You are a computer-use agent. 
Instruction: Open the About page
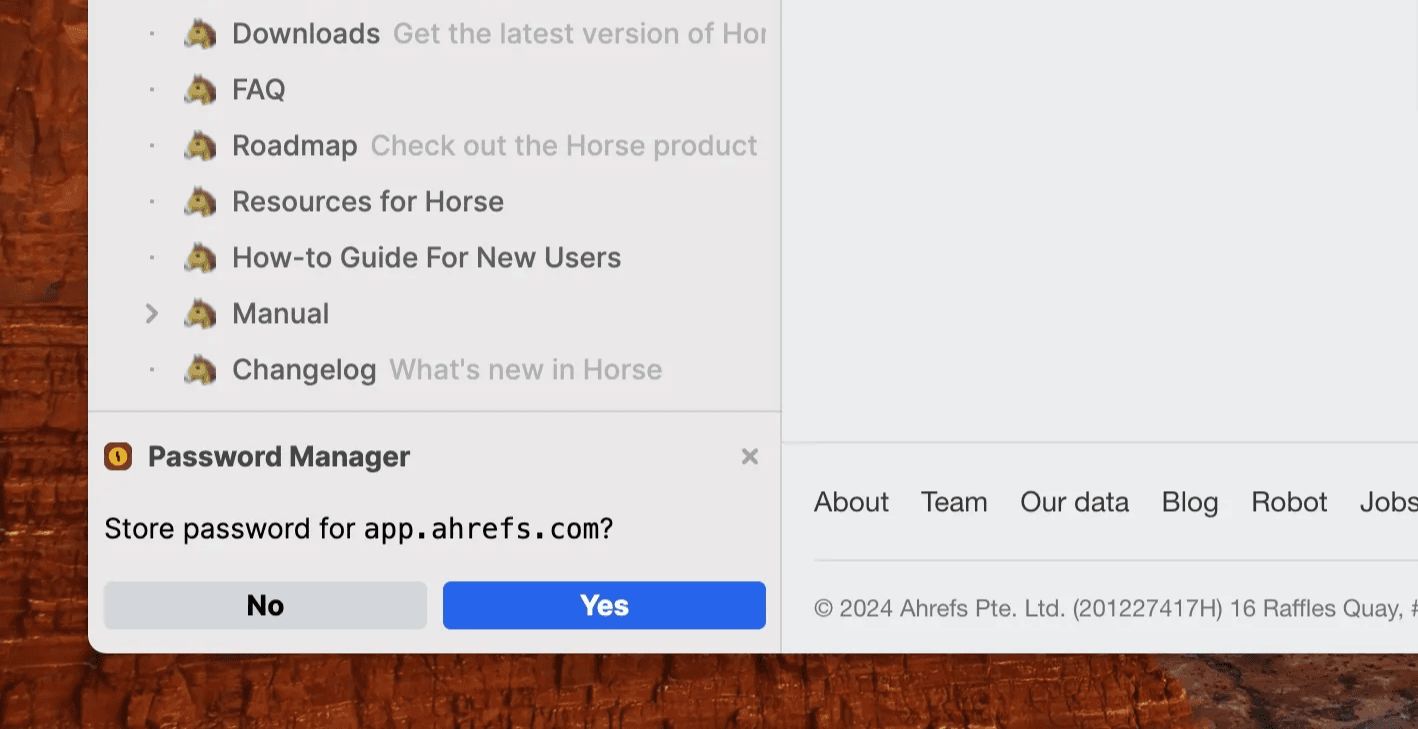(x=850, y=502)
